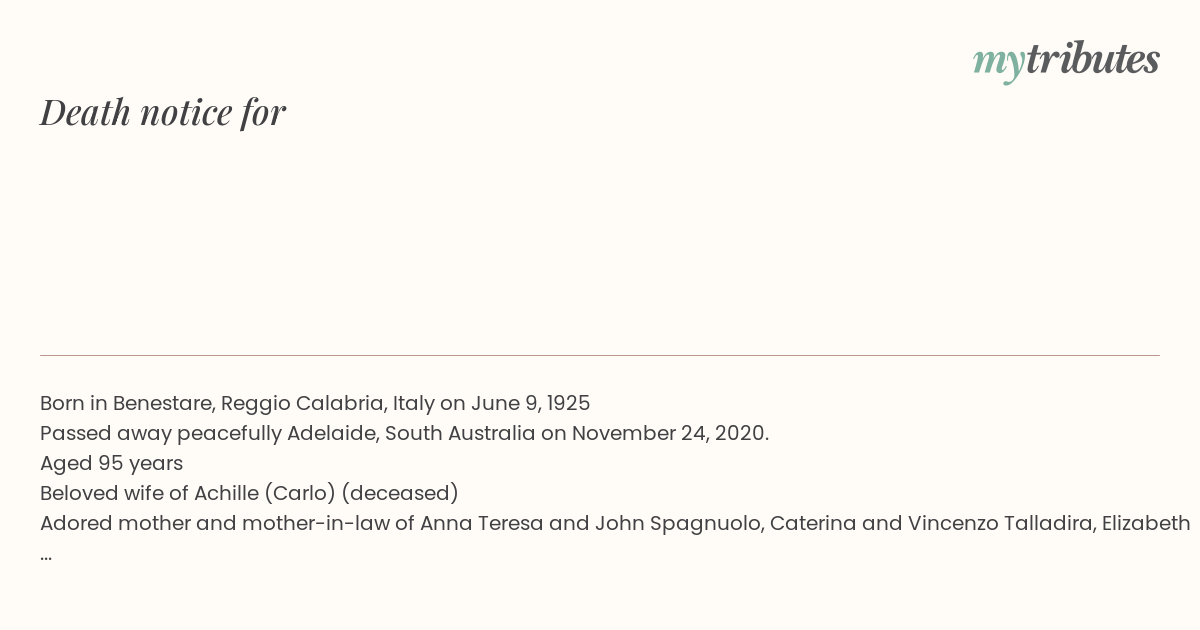Click the name "Elizabeth" at the line end
Viewport: 1200px width, 630px height.
coord(1146,524)
